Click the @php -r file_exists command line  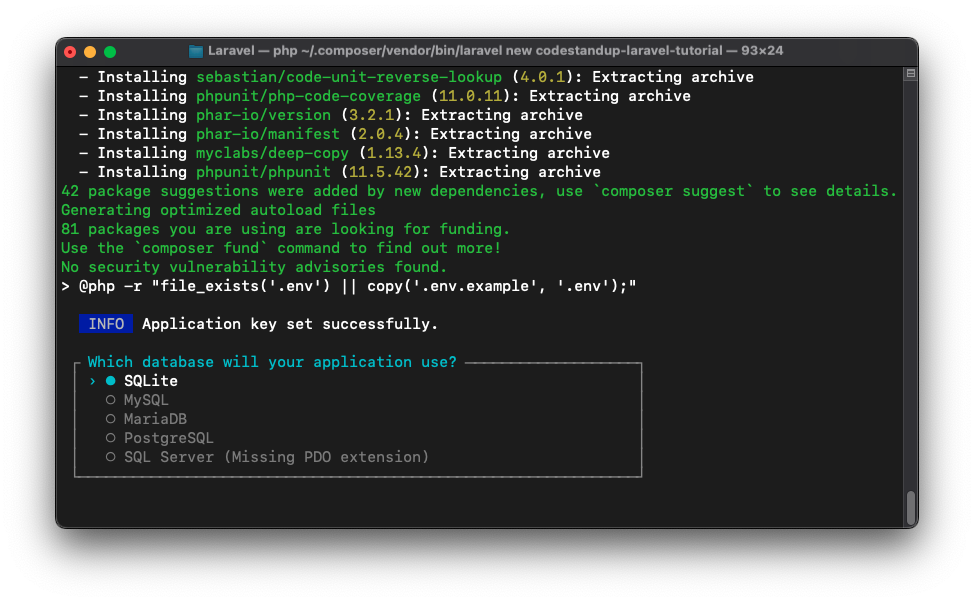click(x=357, y=286)
